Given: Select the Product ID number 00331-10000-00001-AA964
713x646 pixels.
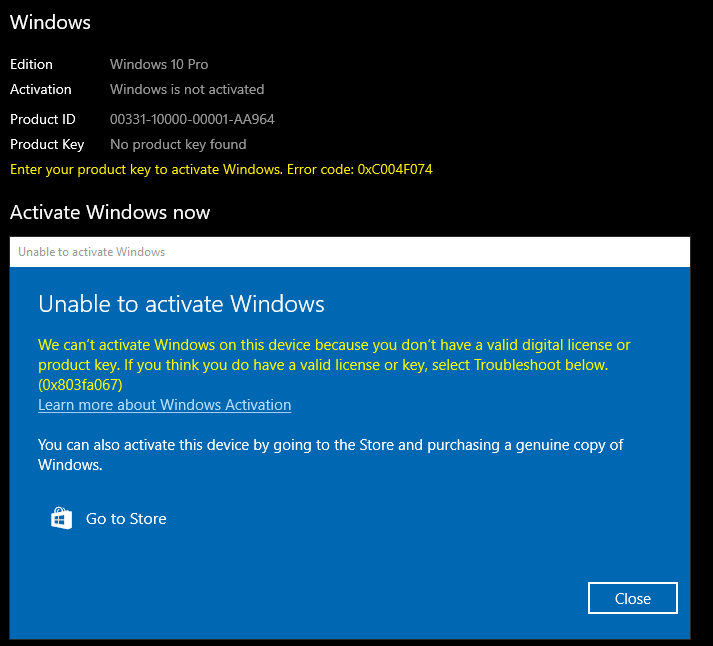Looking at the screenshot, I should pos(192,119).
